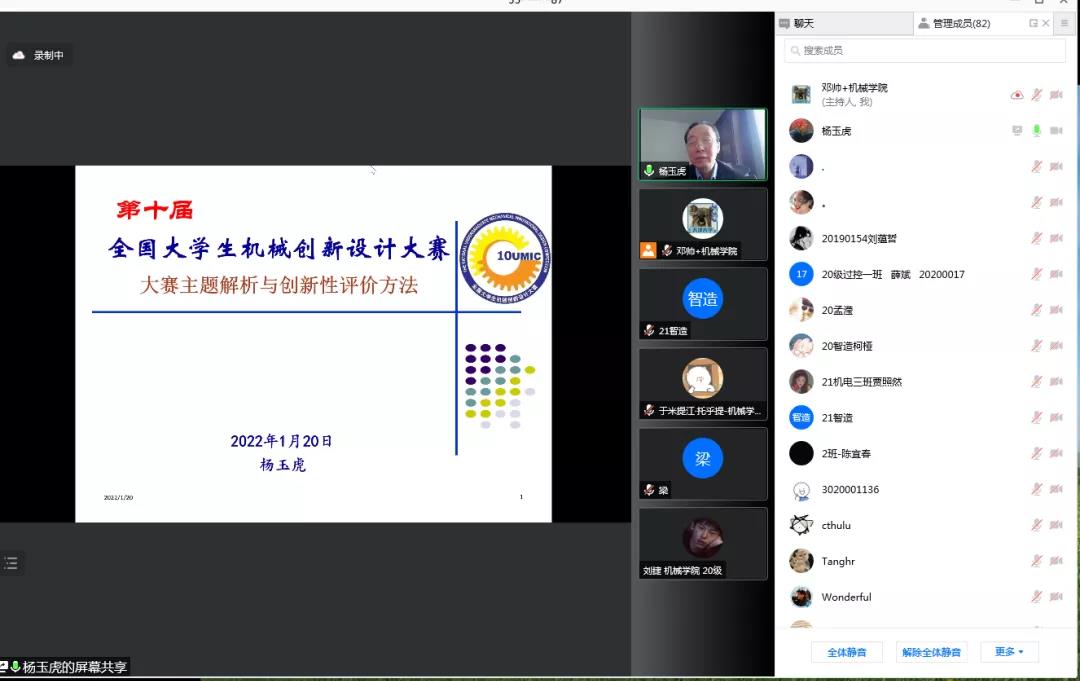Toggle the microphone for 20190154刘蕴哲
Image resolution: width=1080 pixels, height=681 pixels.
[x=1037, y=238]
